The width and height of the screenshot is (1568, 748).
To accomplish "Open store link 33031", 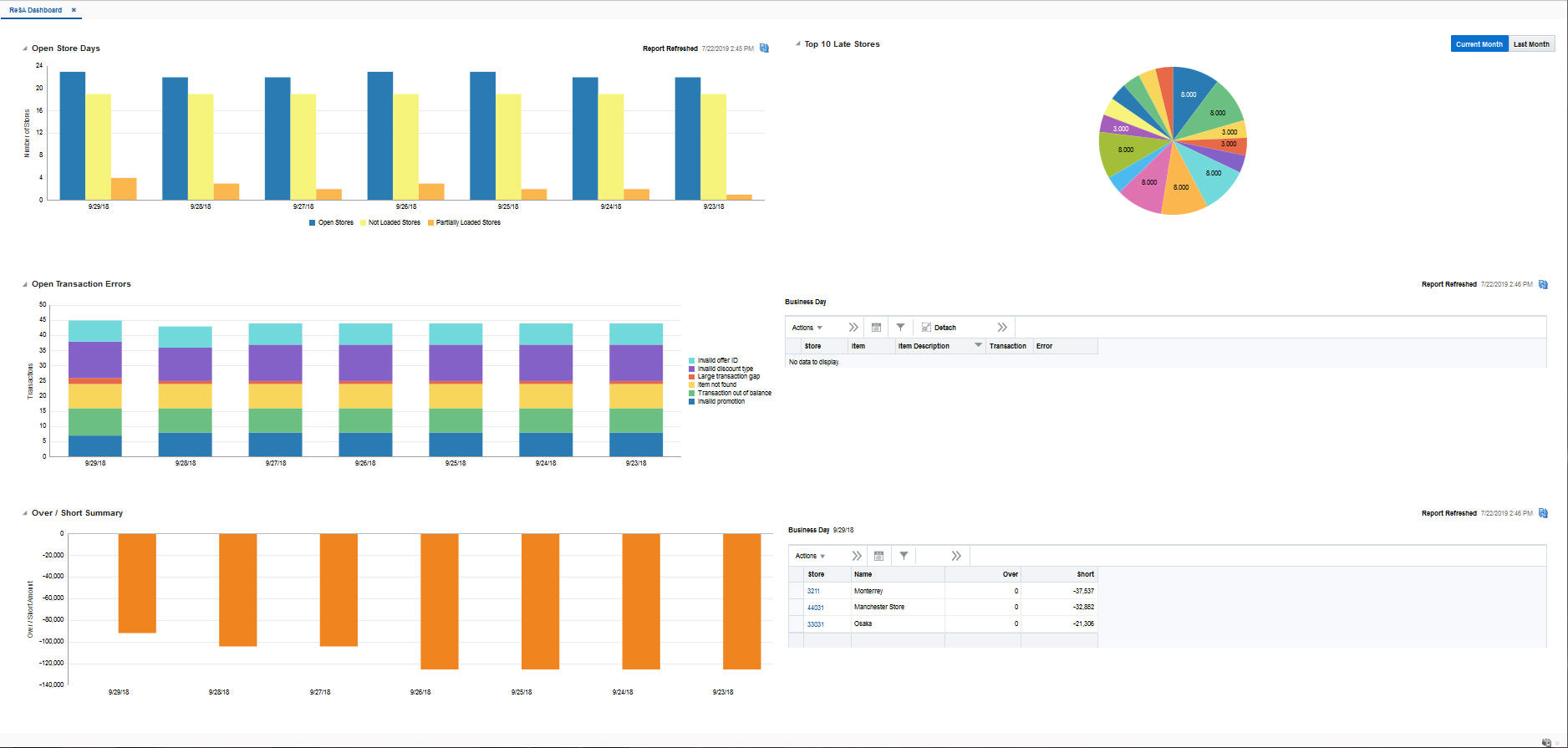I will (815, 624).
